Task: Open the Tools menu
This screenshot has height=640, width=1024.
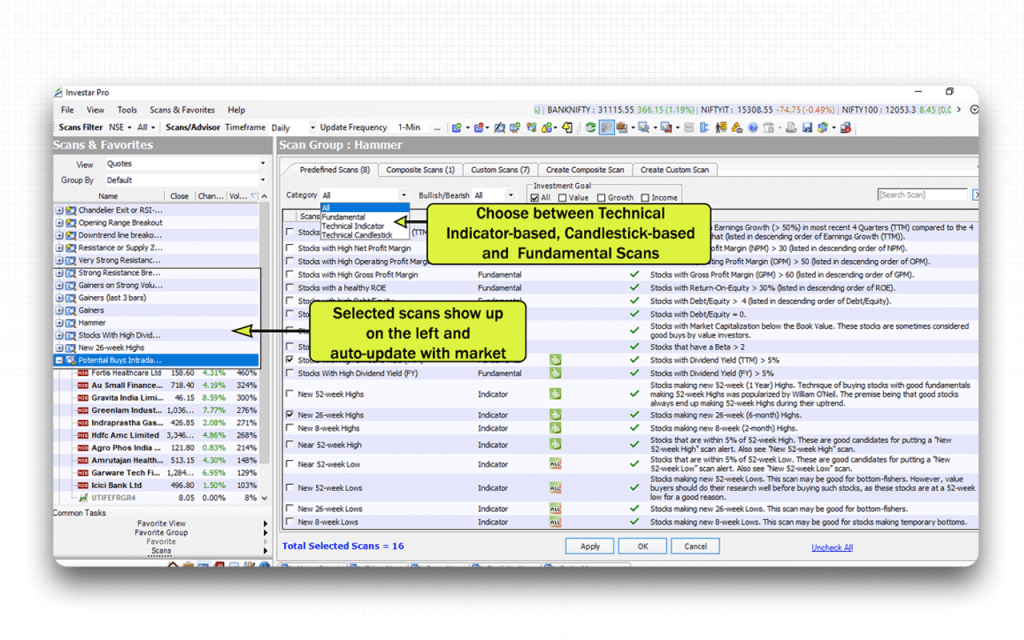Action: pos(127,110)
